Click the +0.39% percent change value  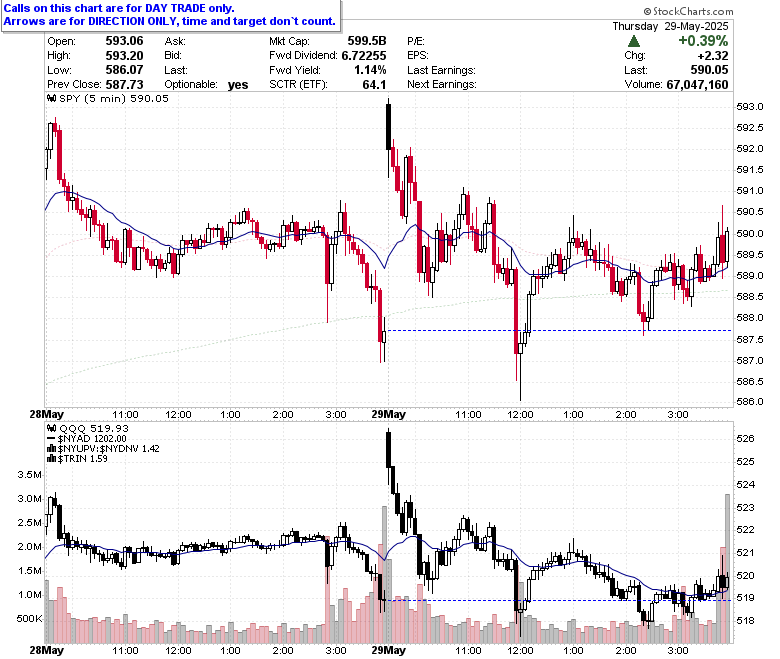click(x=703, y=41)
